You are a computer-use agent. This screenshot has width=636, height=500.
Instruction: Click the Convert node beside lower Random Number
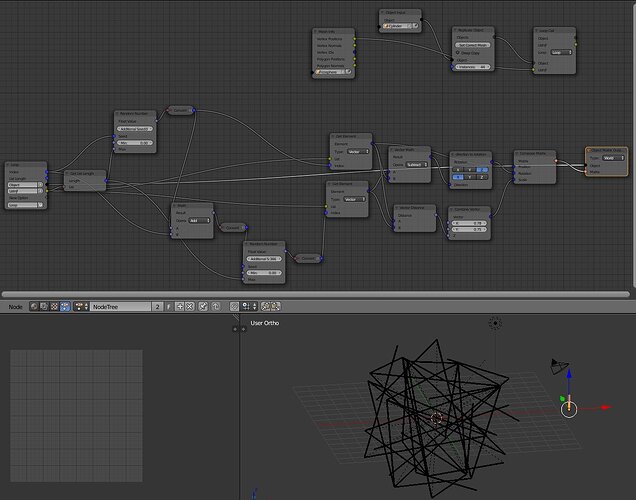click(x=308, y=258)
